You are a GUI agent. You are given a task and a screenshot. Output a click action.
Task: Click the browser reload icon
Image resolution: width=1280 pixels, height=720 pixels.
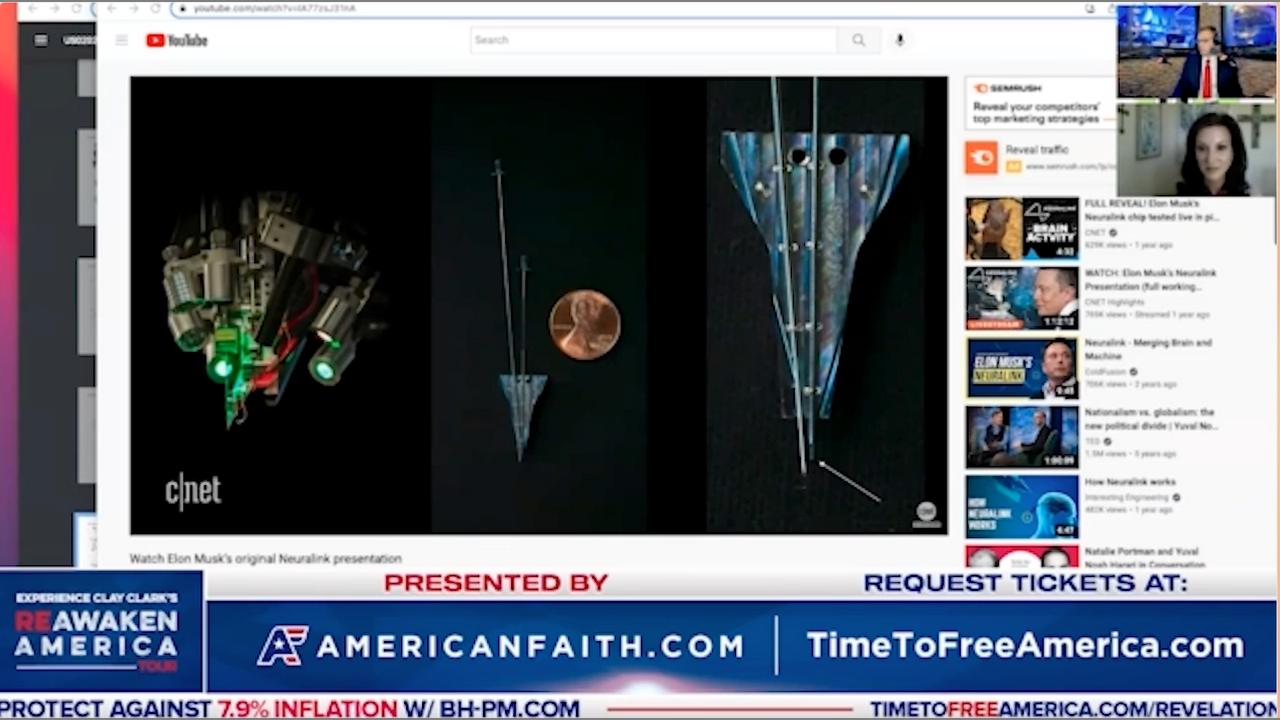(155, 8)
